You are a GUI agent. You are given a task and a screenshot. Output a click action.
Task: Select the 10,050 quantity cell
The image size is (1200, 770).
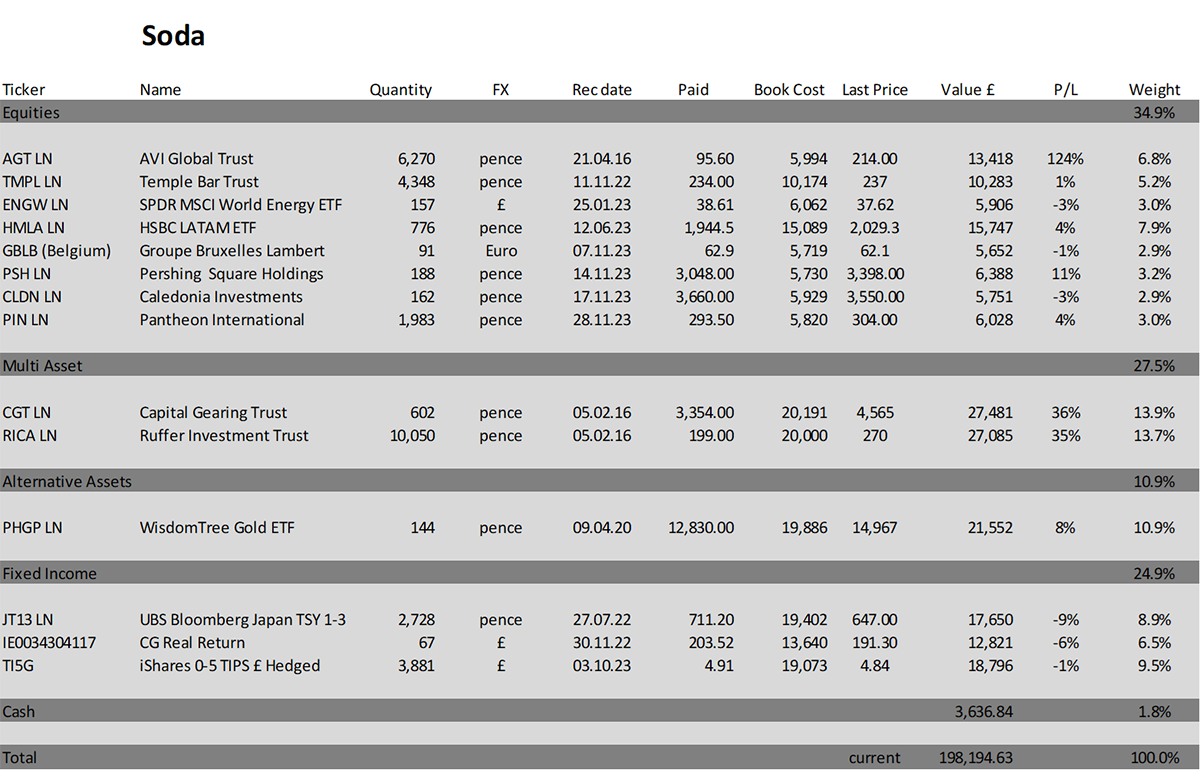412,435
